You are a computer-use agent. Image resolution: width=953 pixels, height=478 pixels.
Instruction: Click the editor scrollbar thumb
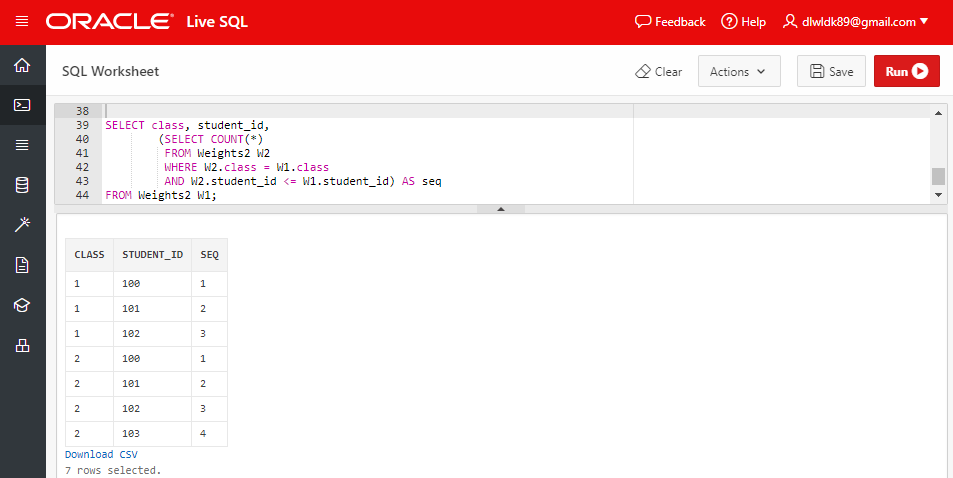pyautogui.click(x=938, y=176)
